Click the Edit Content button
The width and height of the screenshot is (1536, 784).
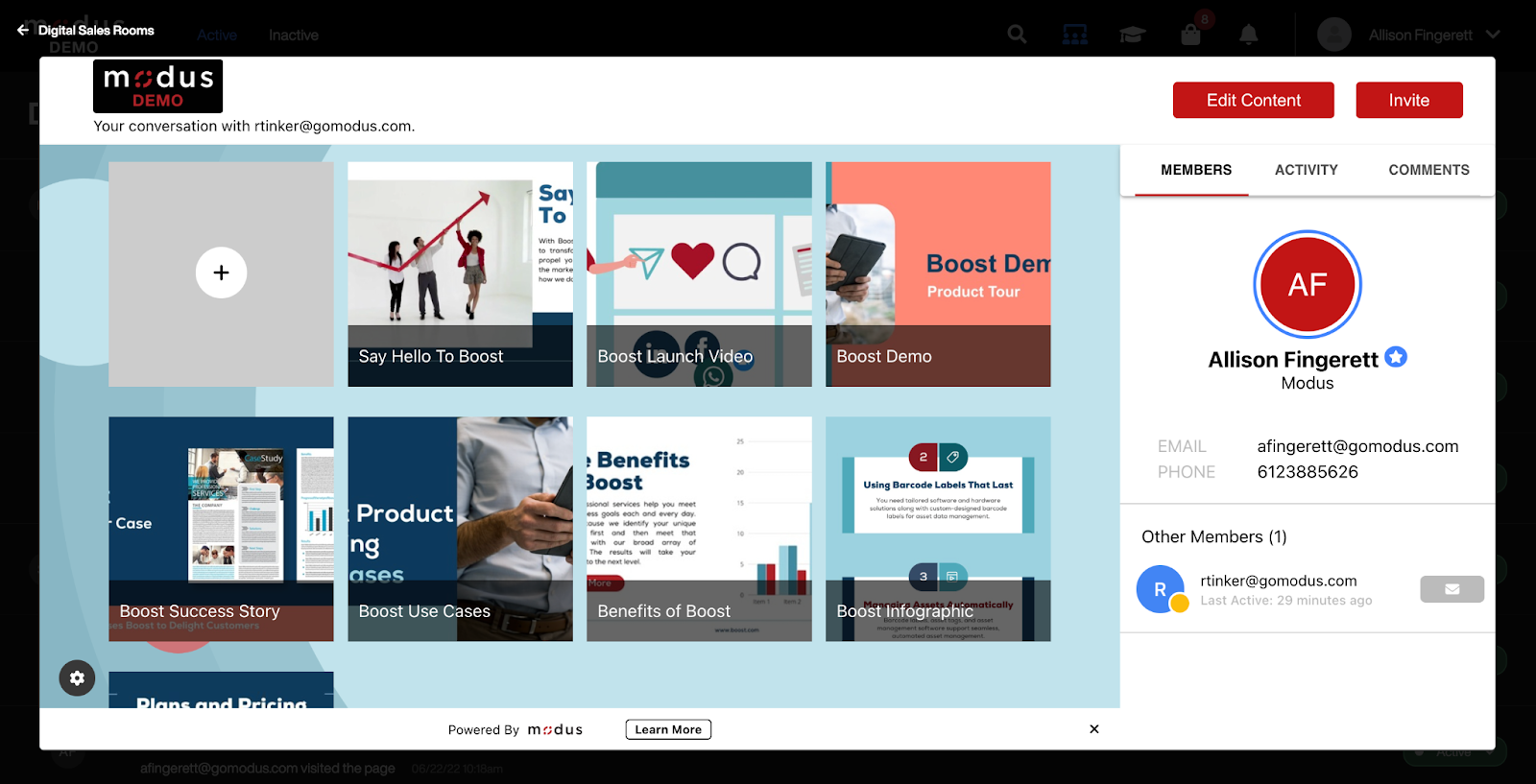point(1253,100)
